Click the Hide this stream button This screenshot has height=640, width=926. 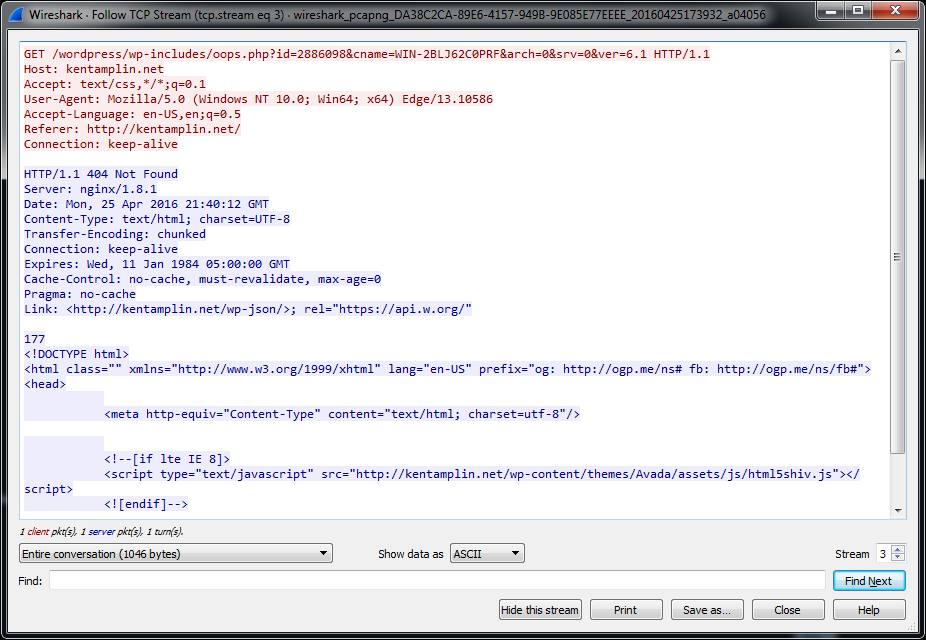tap(540, 610)
